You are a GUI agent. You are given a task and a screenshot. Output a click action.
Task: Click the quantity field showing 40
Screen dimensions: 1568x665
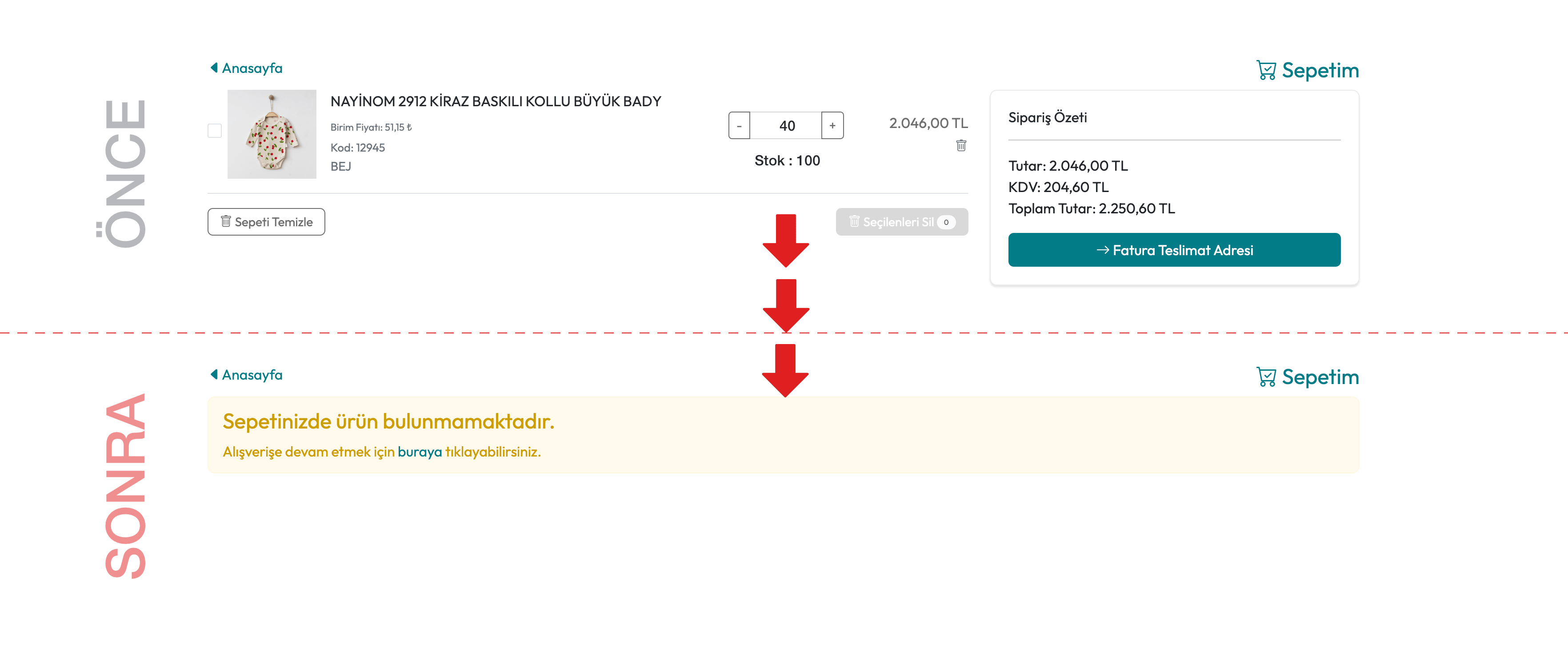click(786, 126)
